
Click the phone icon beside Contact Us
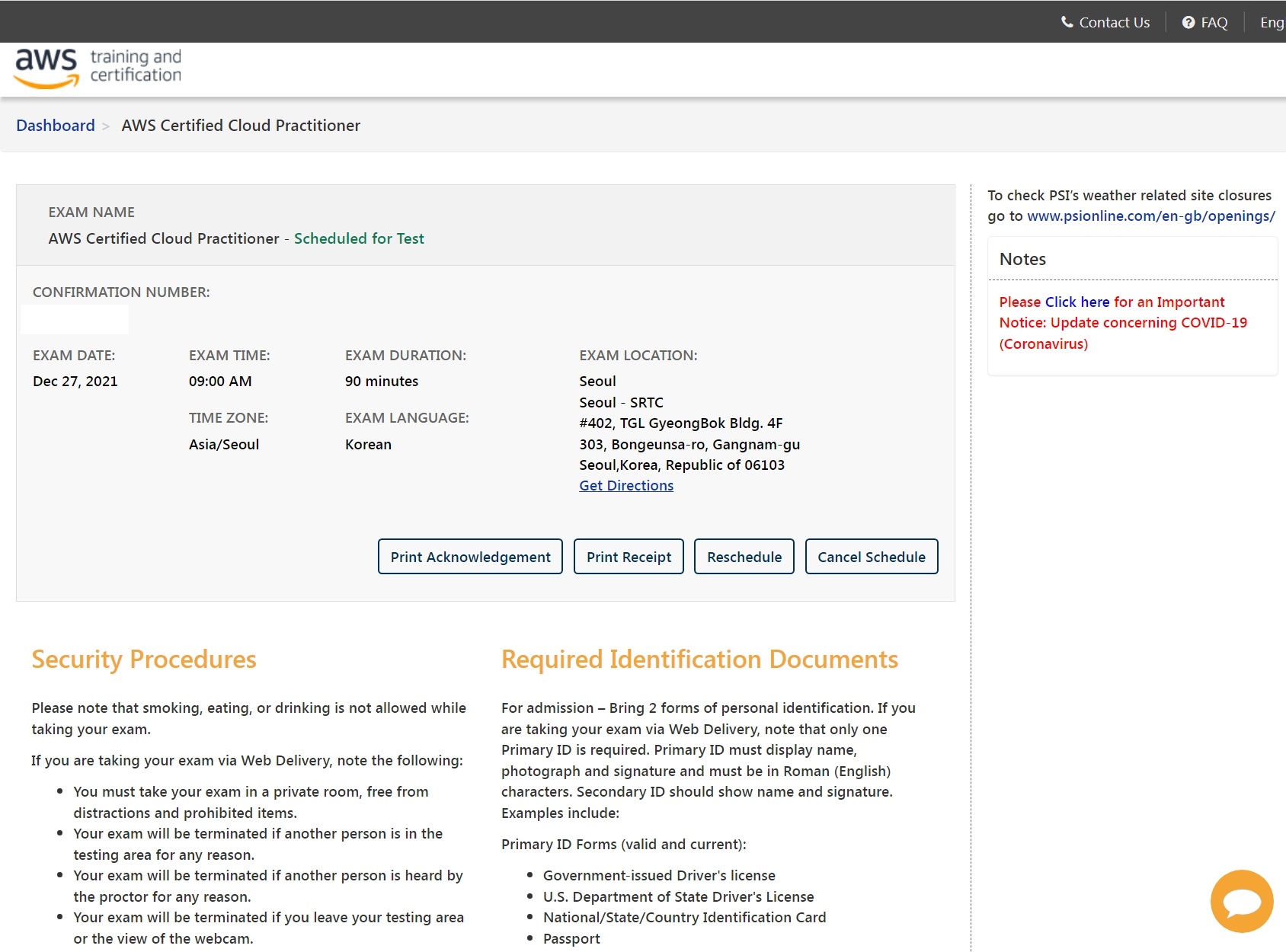[x=1067, y=22]
